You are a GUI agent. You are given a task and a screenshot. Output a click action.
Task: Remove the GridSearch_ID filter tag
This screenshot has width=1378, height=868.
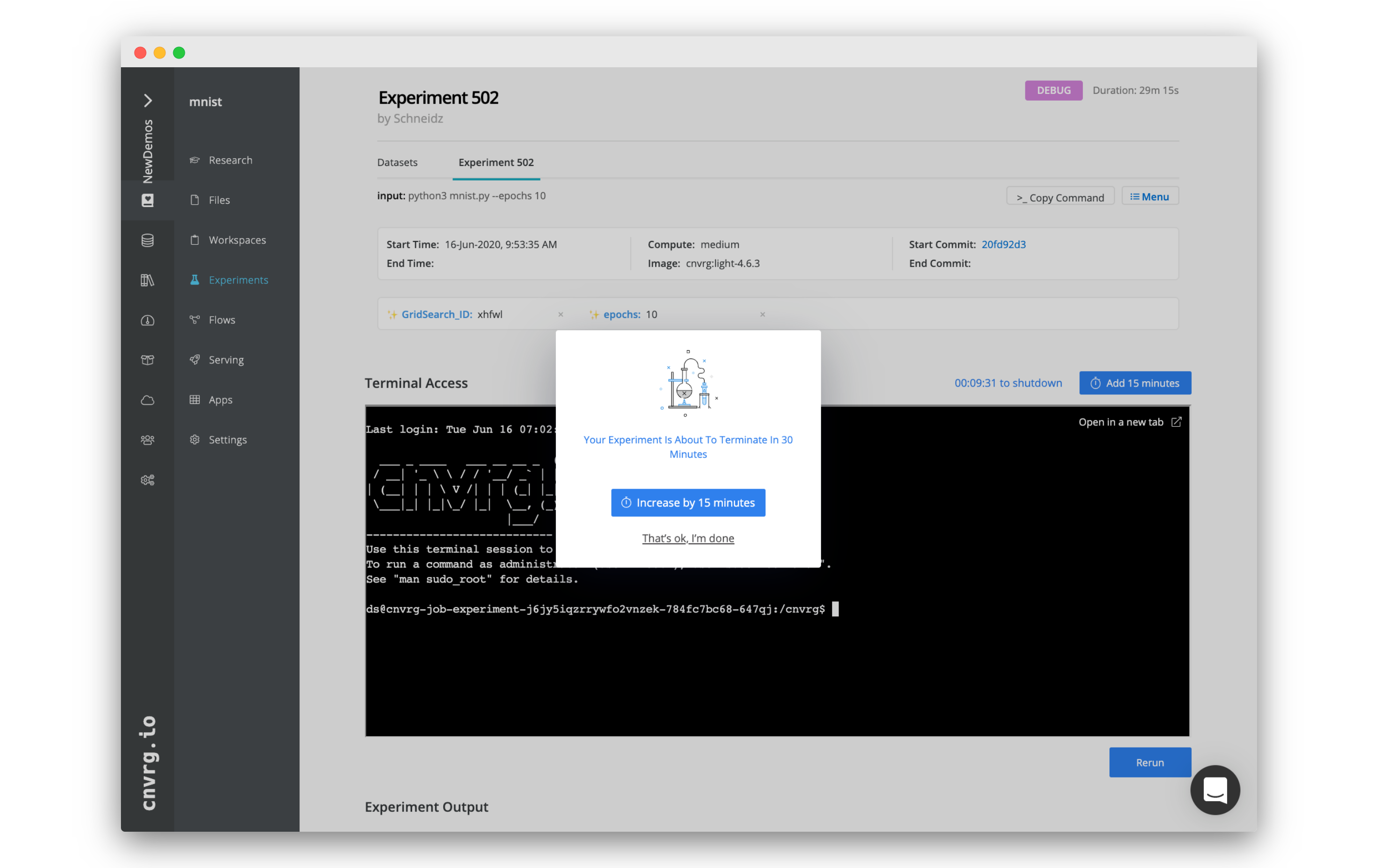(x=561, y=314)
